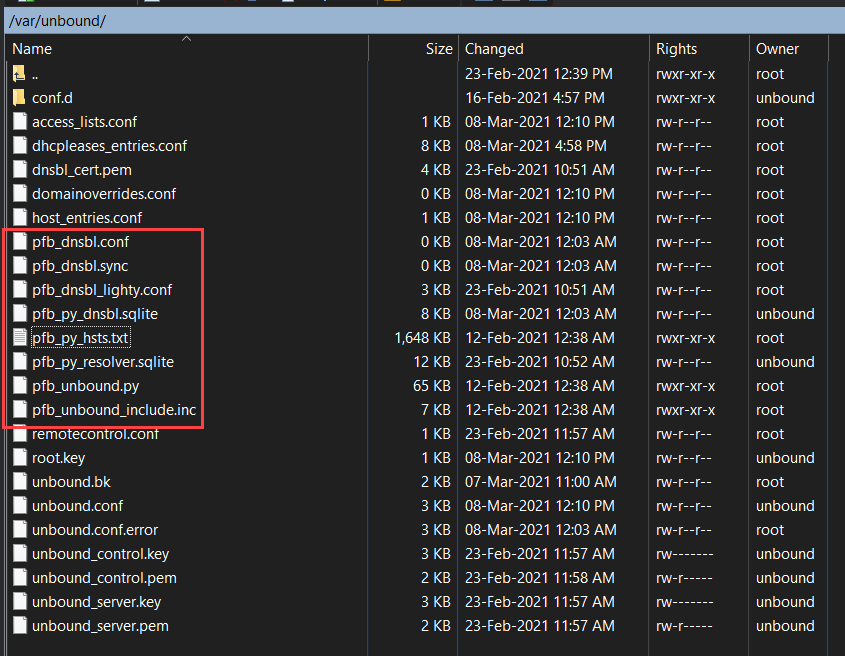Click the file icon next to dnsbl_cert.pem
845x656 pixels.
pyautogui.click(x=20, y=170)
